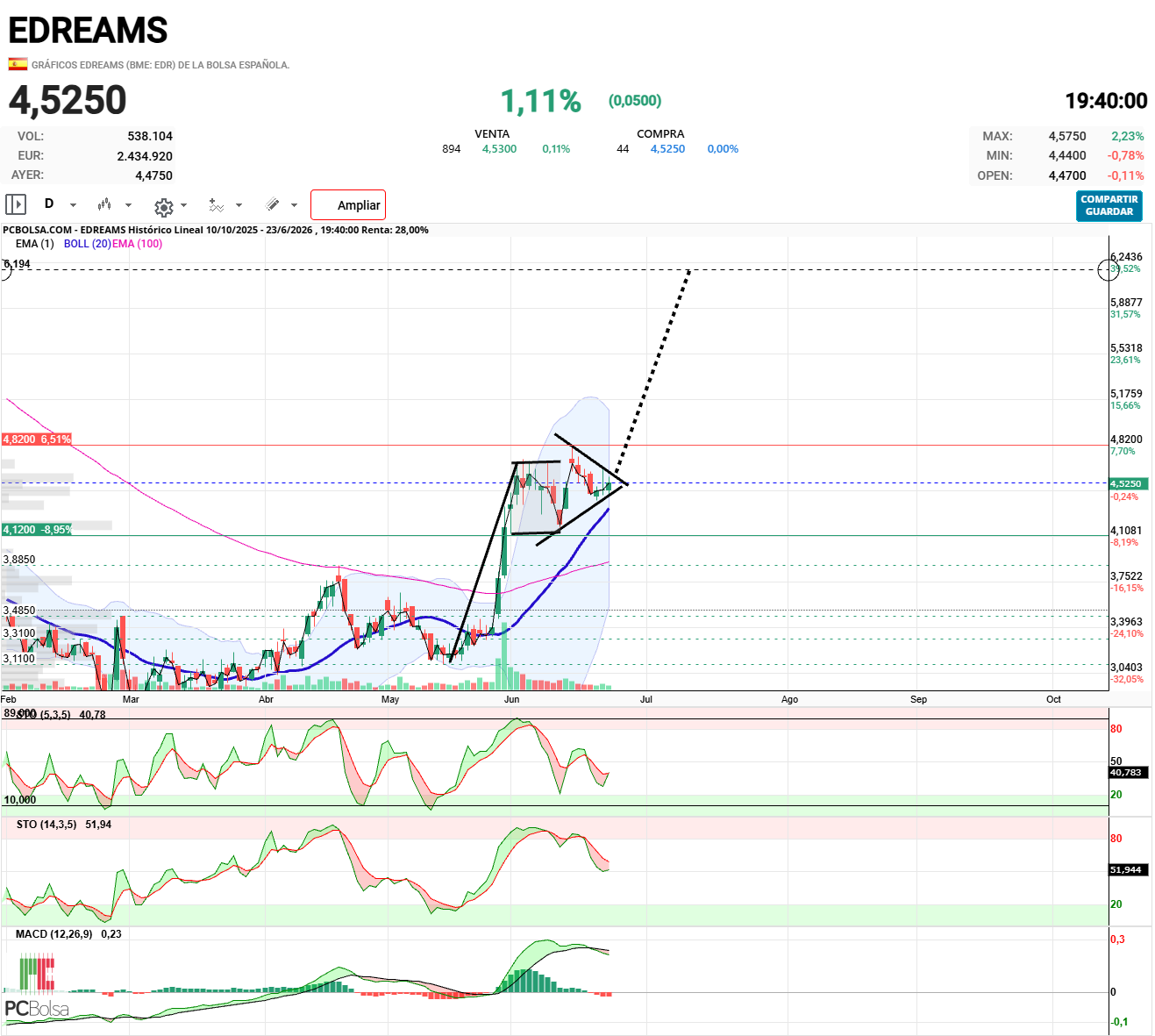The width and height of the screenshot is (1155, 1036).
Task: Click the PCBolsa logo watermark link
Action: 37,987
